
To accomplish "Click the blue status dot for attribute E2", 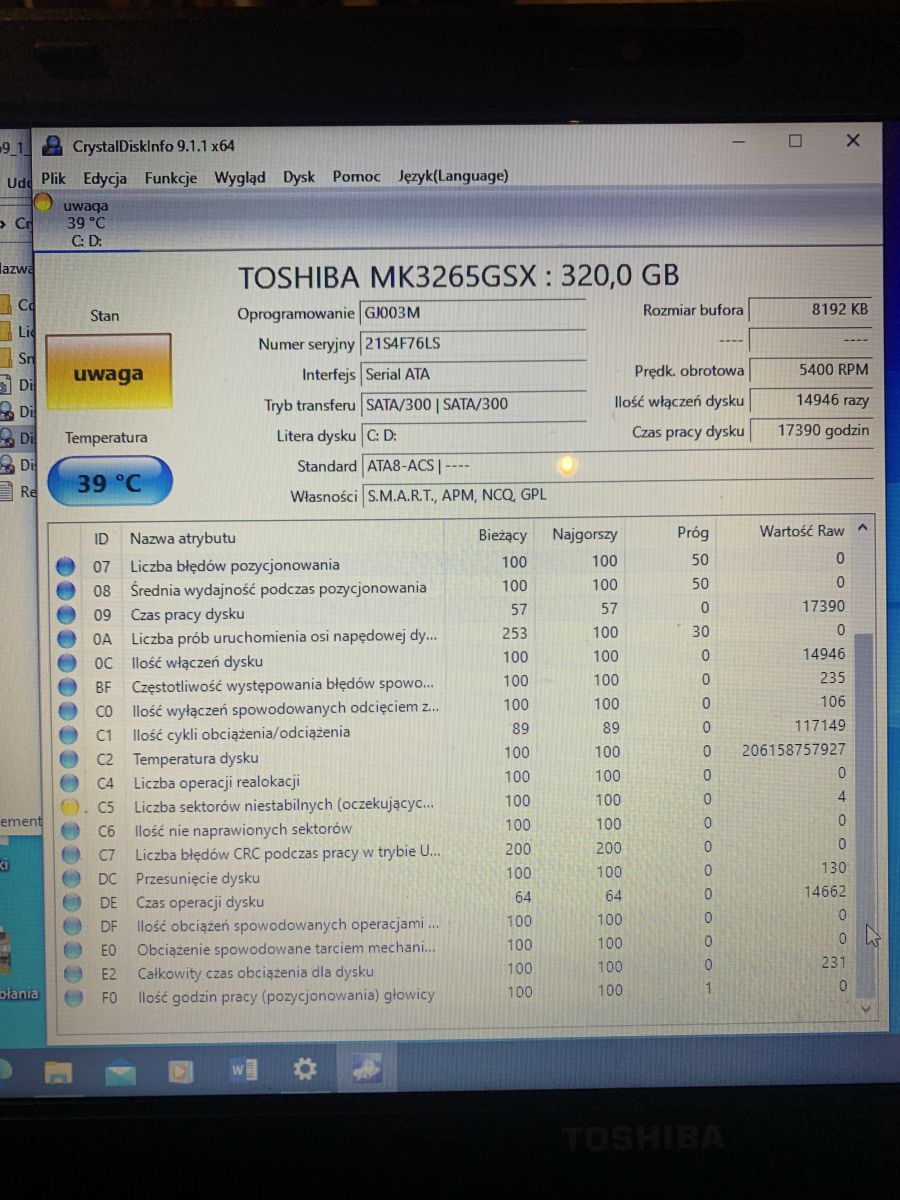I will [x=73, y=973].
